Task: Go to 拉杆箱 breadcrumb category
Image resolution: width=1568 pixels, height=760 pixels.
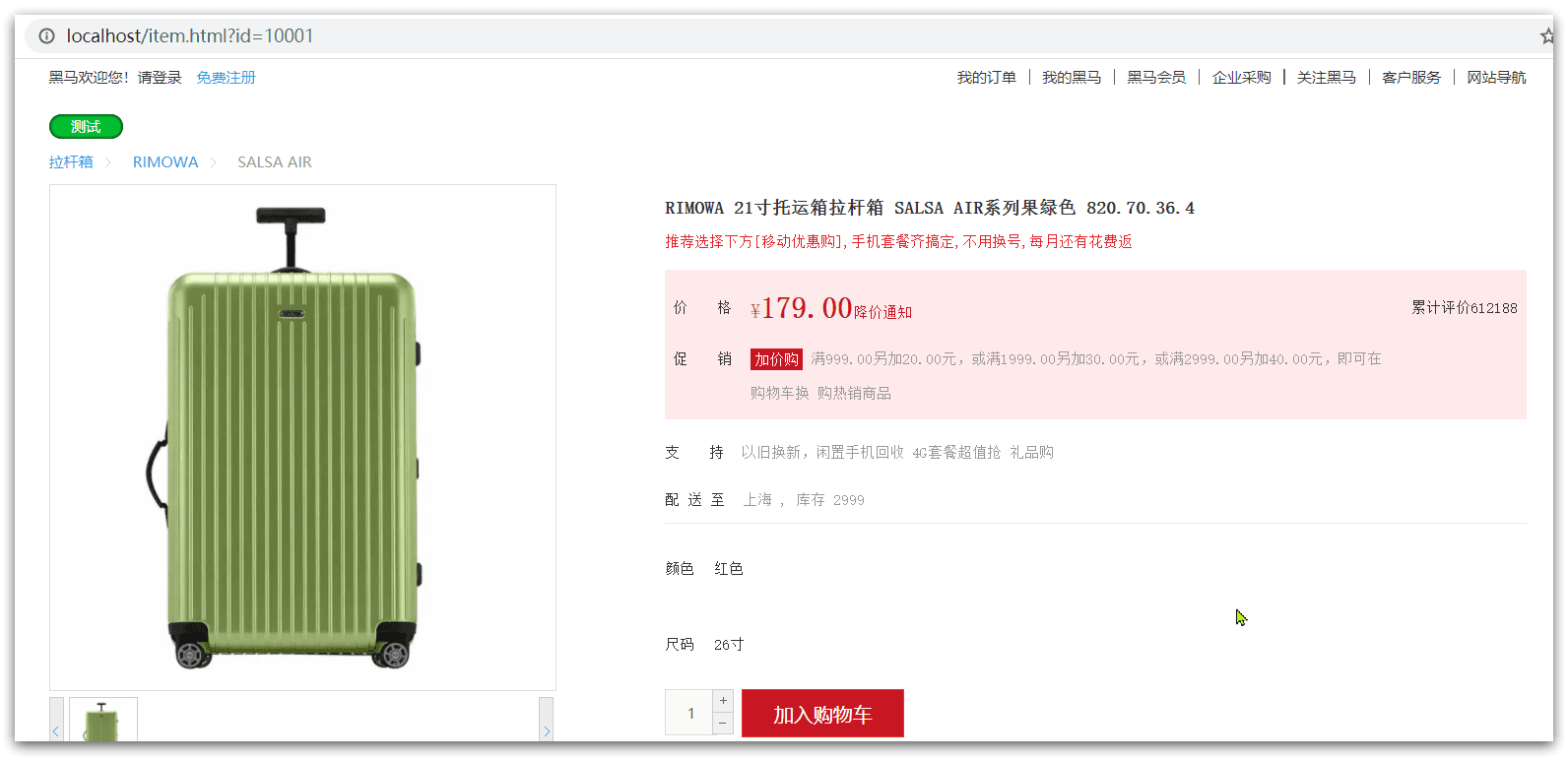Action: click(71, 162)
